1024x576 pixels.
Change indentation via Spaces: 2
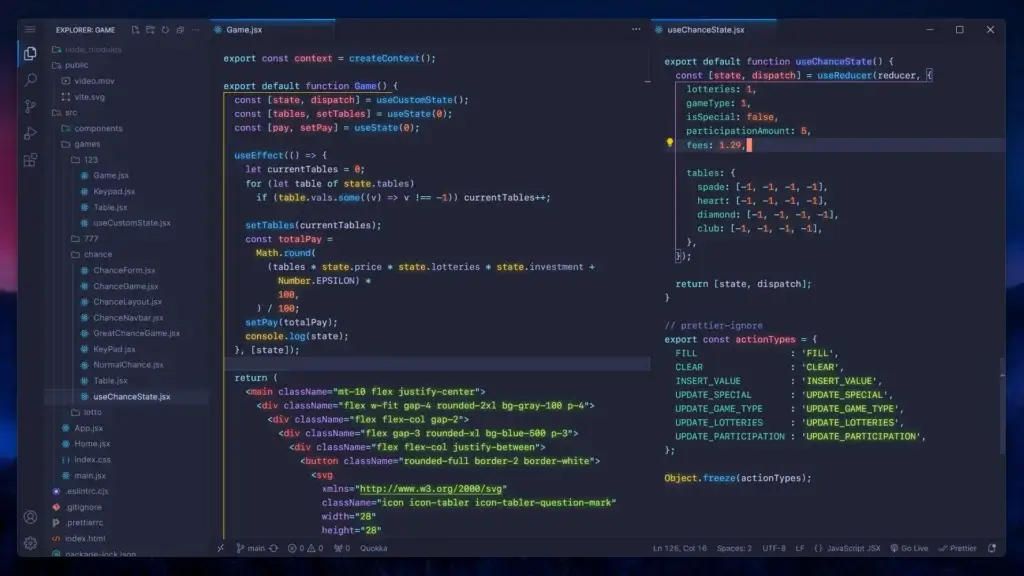(x=734, y=549)
